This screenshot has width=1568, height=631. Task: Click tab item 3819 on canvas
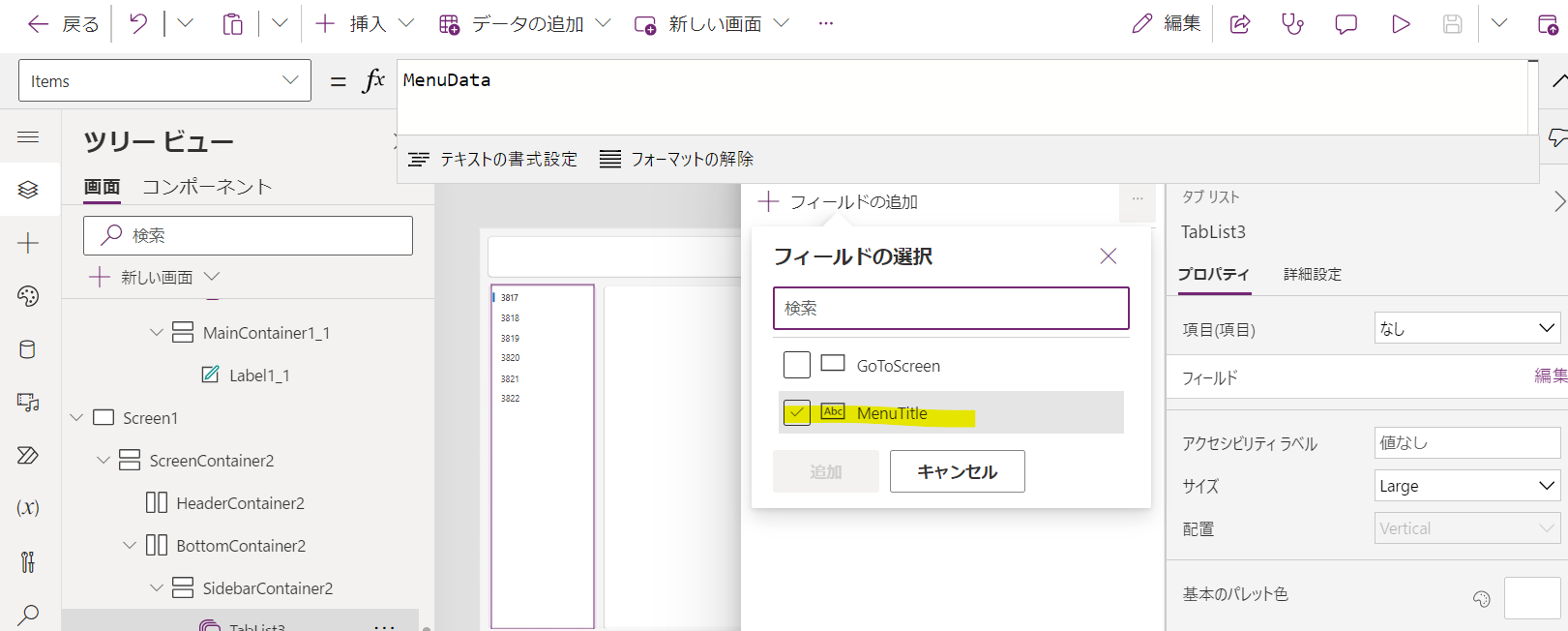click(x=510, y=339)
